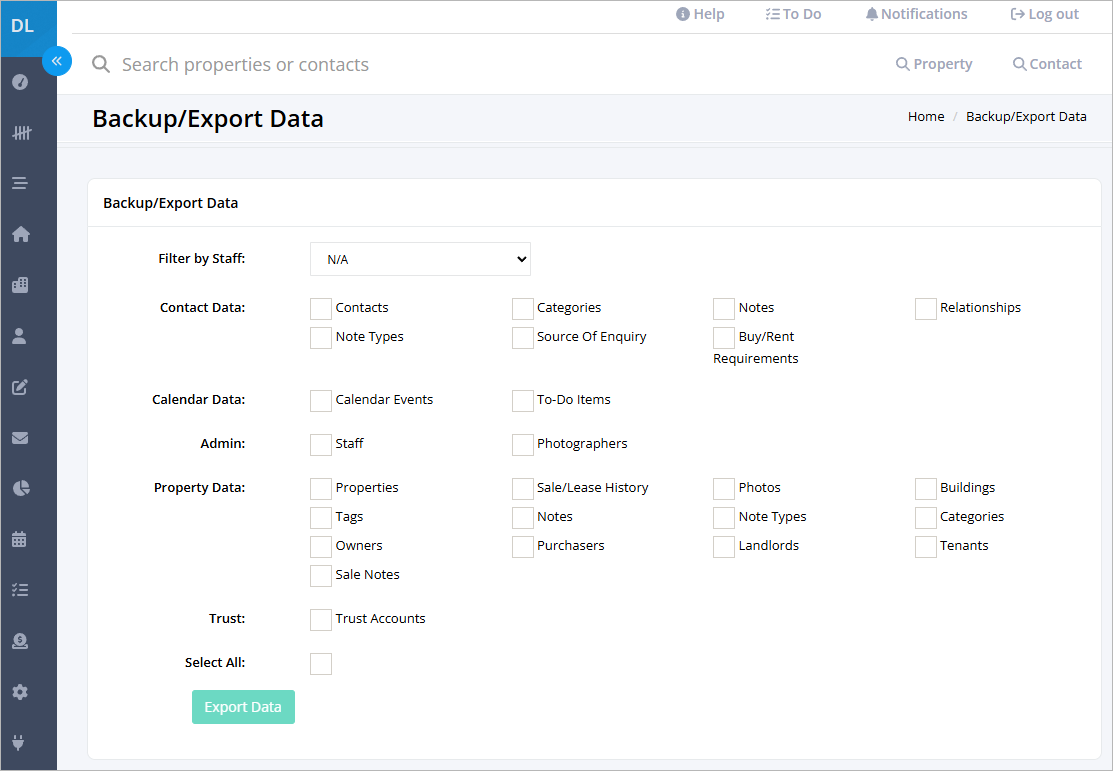Open Help from the top bar
The height and width of the screenshot is (771, 1113).
click(700, 14)
